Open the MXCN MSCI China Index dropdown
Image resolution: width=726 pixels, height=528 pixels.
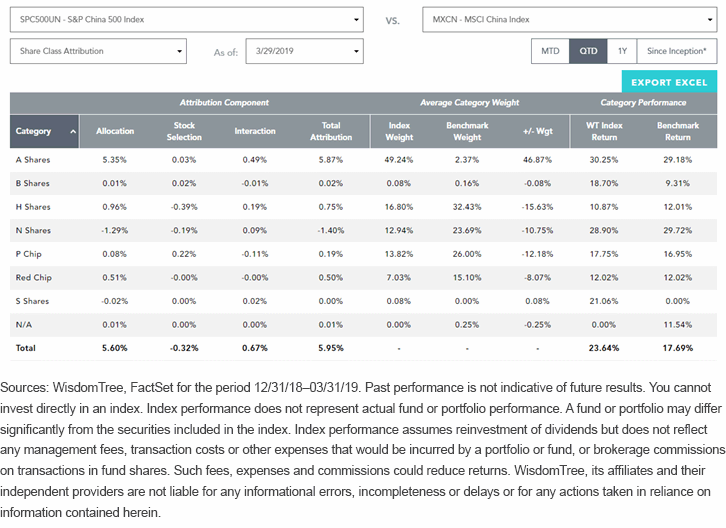[x=570, y=19]
